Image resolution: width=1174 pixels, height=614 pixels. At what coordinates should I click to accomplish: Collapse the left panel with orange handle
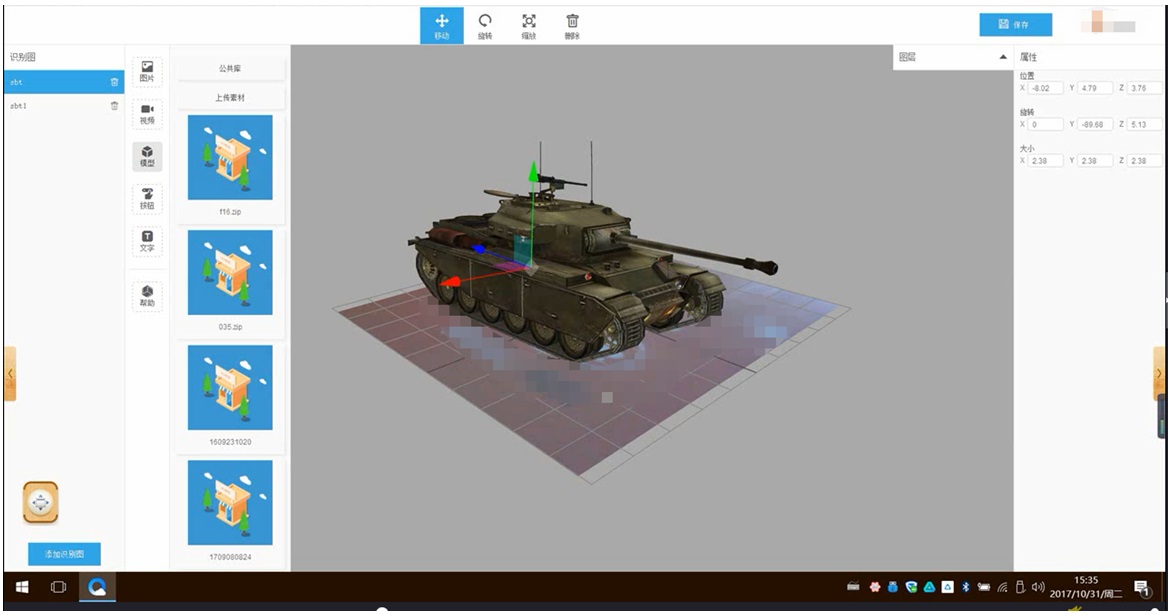pyautogui.click(x=10, y=373)
